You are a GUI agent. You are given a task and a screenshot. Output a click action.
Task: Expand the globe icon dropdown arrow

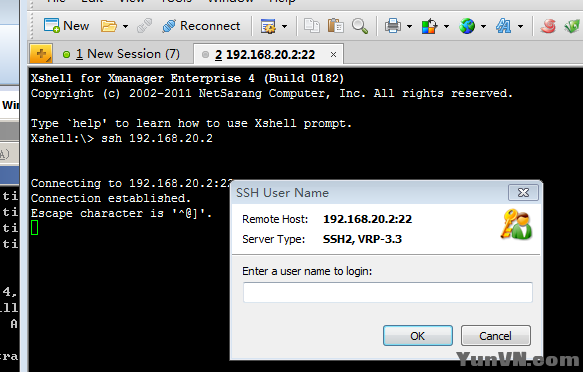pos(483,26)
